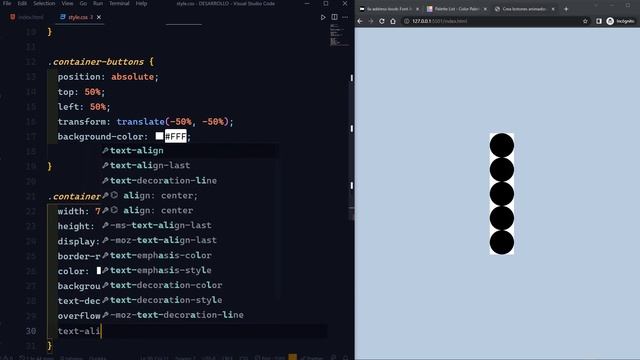The width and height of the screenshot is (640, 360).
Task: Click wrench icon beside 'text-decoration-line' suggestion
Action: 105,180
